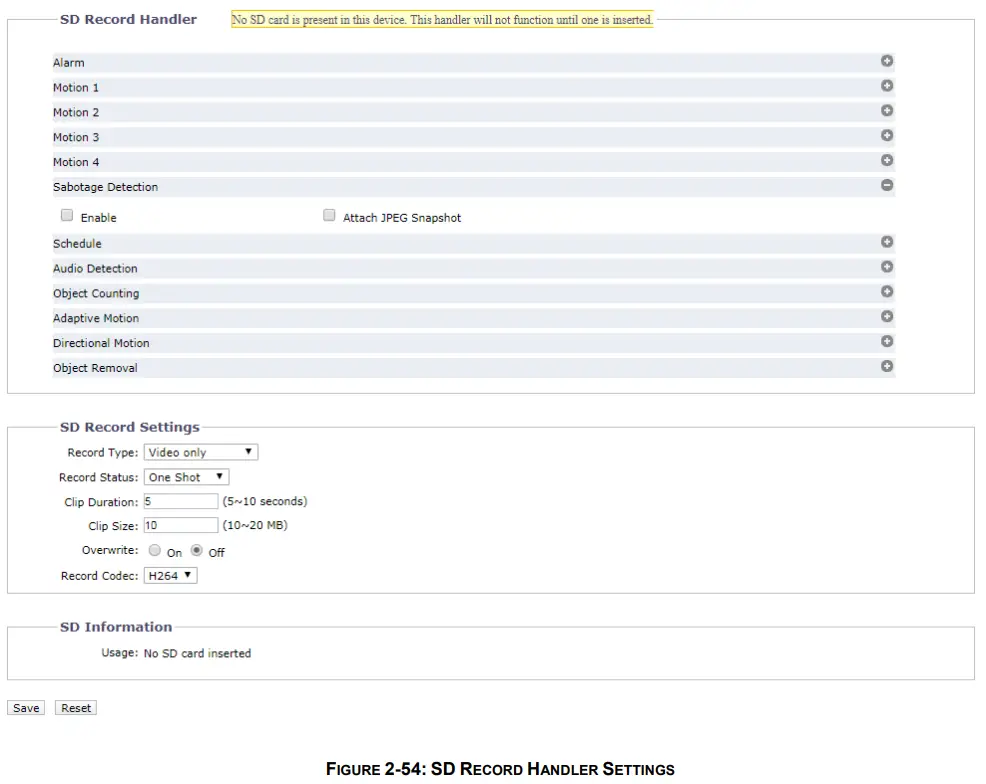
Task: Click the Audio Detection row header
Action: tap(474, 268)
